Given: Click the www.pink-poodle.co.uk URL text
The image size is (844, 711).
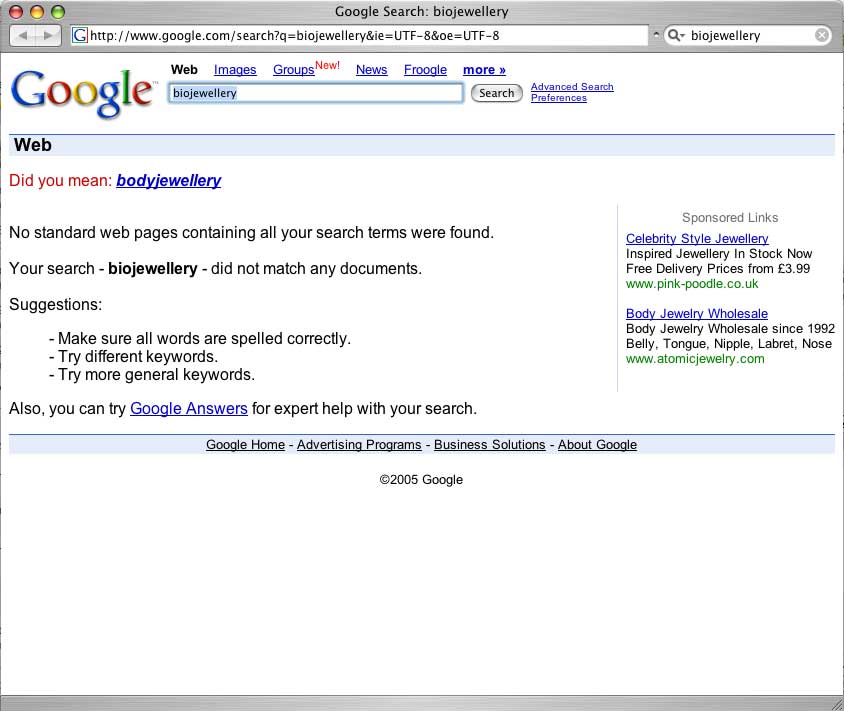Looking at the screenshot, I should pos(692,284).
